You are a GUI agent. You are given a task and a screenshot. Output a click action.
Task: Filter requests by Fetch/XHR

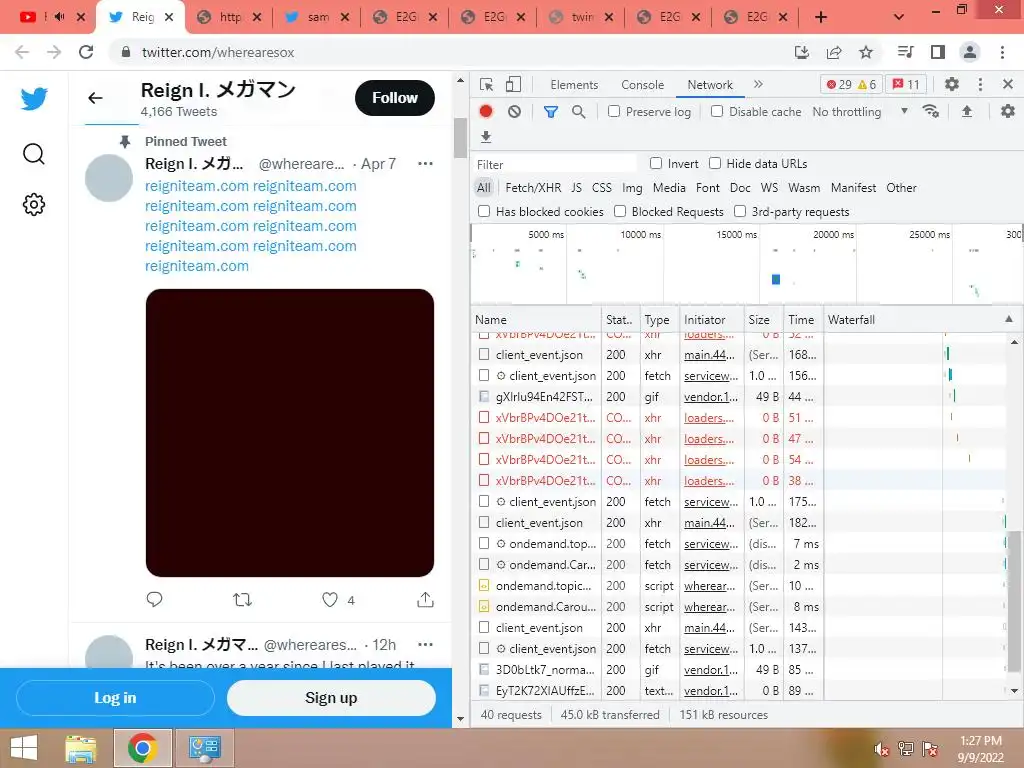coord(533,188)
